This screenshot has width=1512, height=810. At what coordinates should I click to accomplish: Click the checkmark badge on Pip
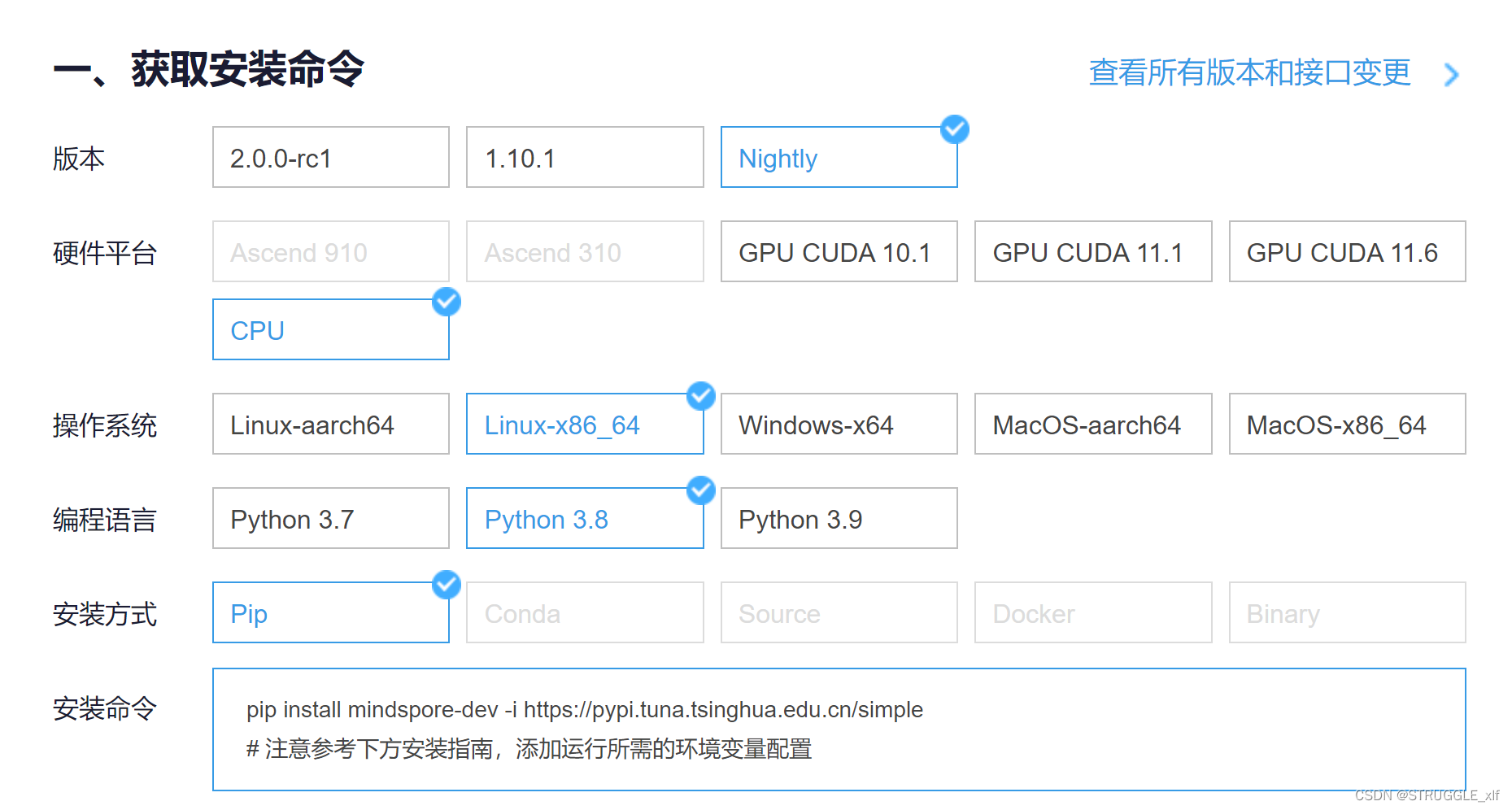pyautogui.click(x=447, y=585)
